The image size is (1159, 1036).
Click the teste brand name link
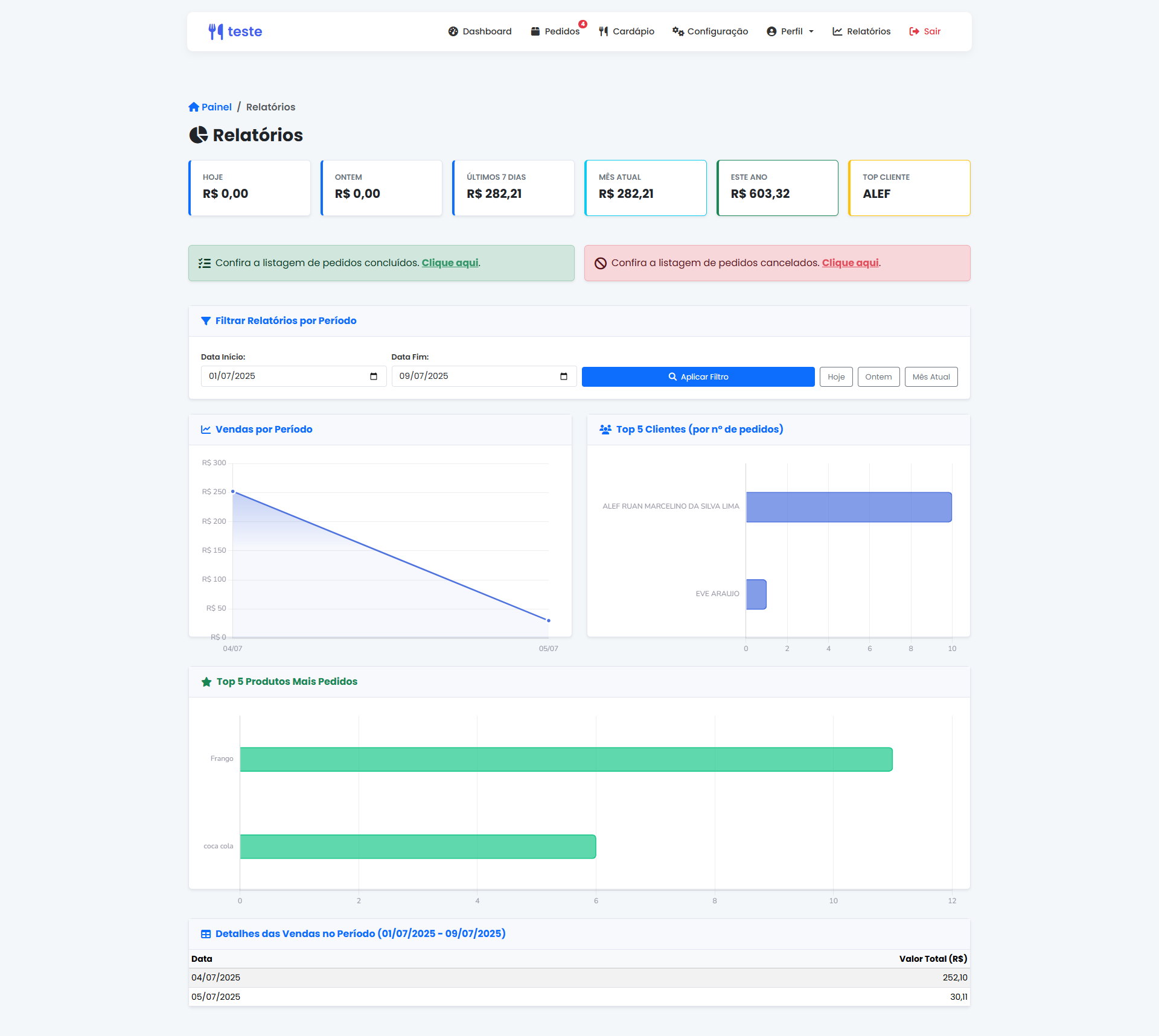[244, 31]
